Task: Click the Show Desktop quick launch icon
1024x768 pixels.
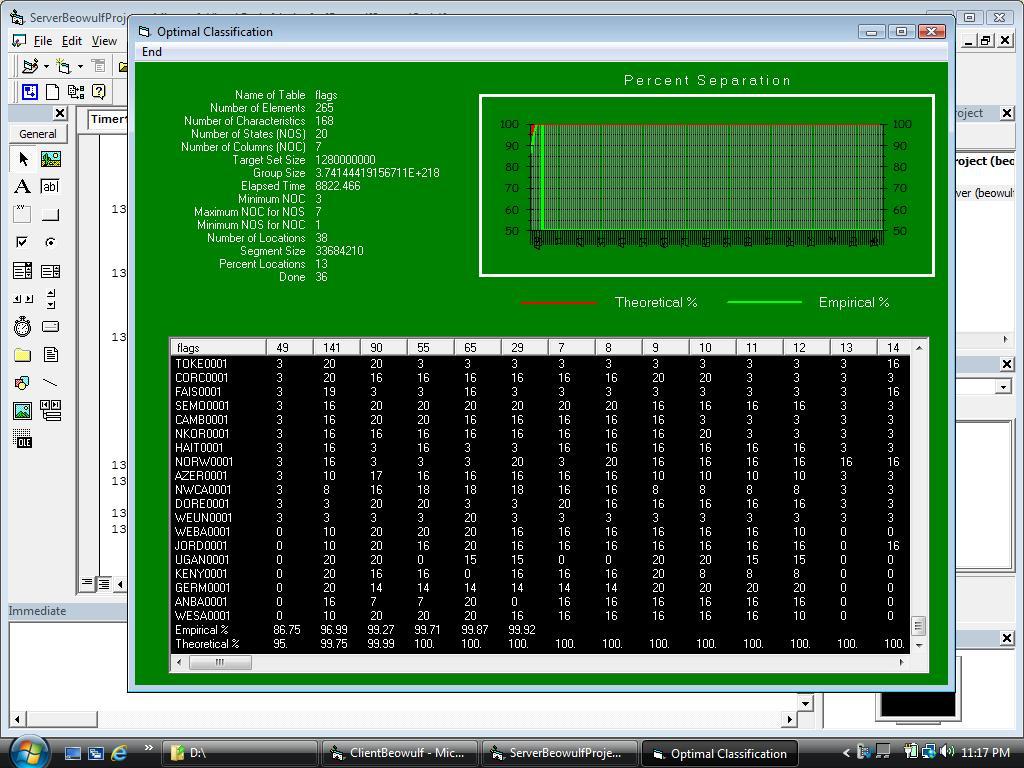Action: (72, 753)
